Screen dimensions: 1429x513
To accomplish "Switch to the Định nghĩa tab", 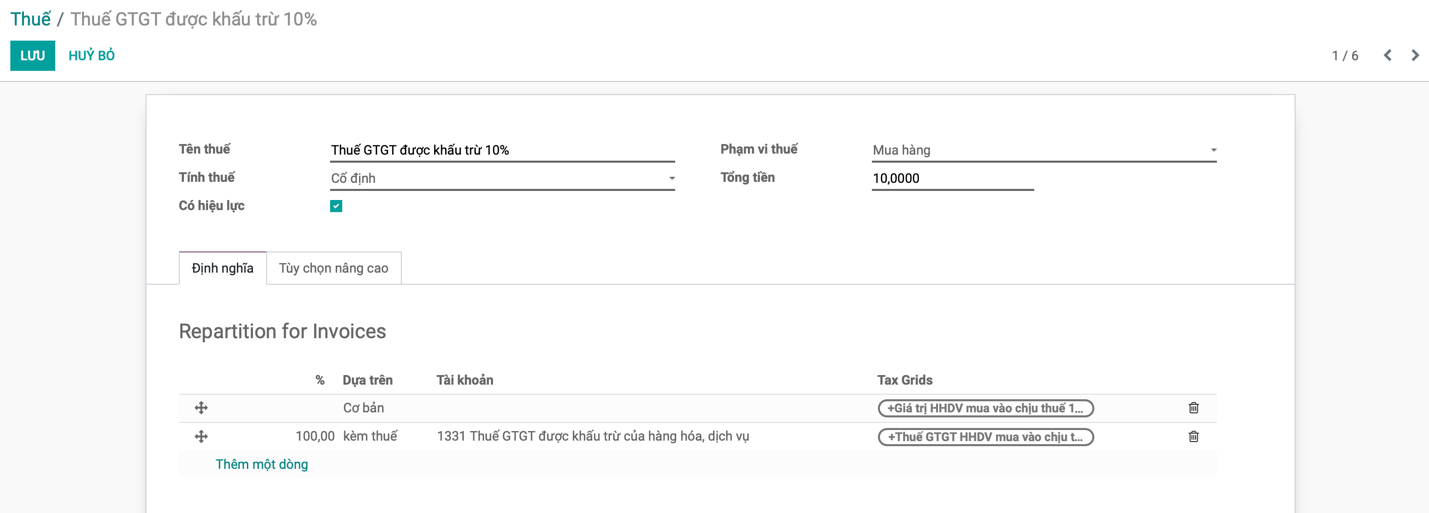I will pyautogui.click(x=222, y=268).
